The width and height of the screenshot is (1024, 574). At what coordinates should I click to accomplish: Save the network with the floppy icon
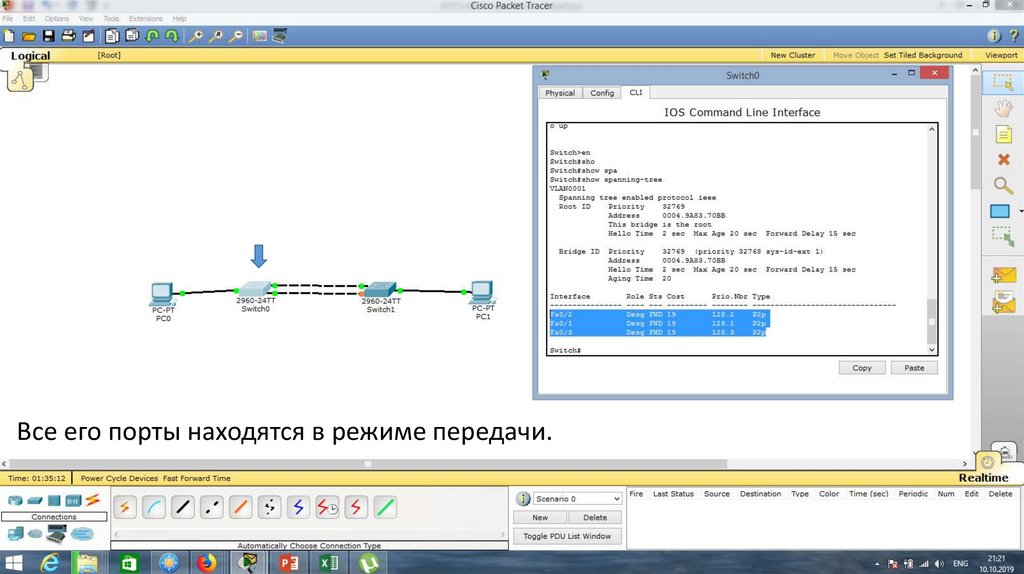(48, 36)
